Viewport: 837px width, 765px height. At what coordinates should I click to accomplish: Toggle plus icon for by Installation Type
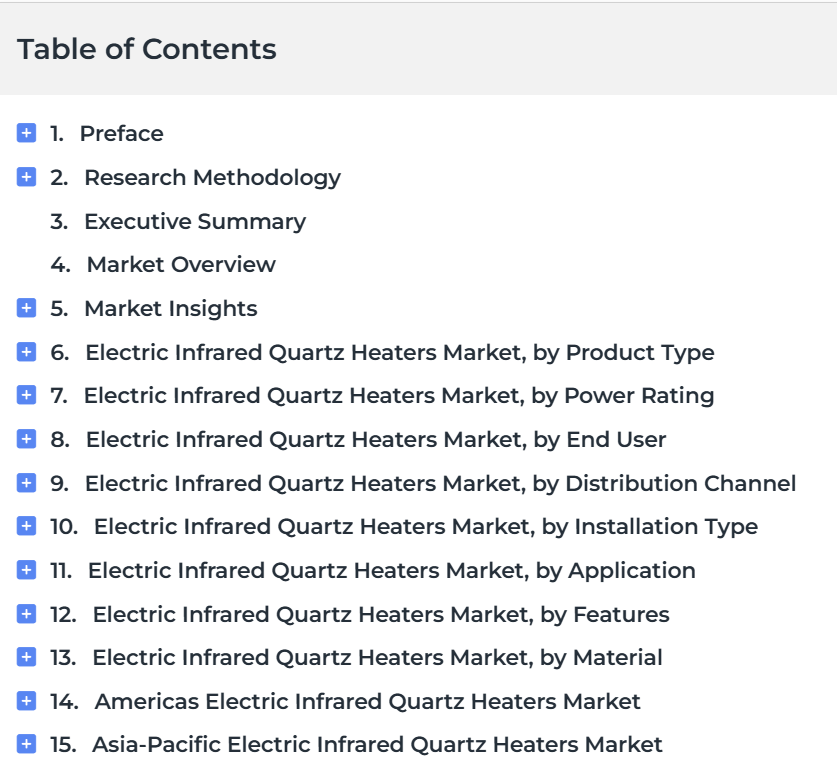pos(26,526)
